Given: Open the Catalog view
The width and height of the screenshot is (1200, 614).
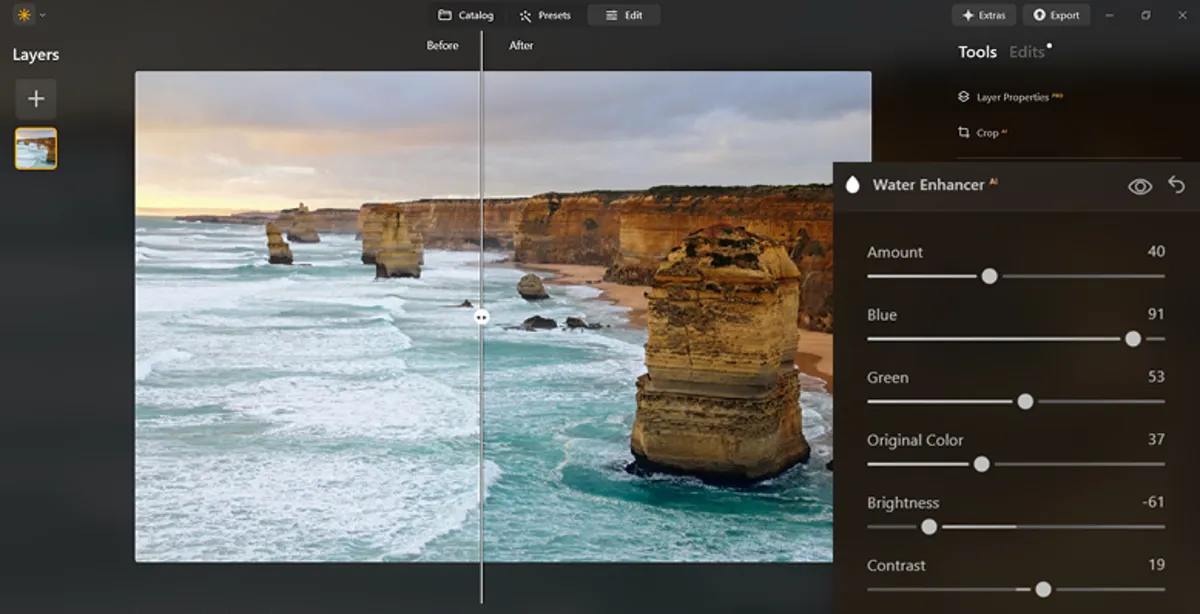Looking at the screenshot, I should (x=465, y=14).
